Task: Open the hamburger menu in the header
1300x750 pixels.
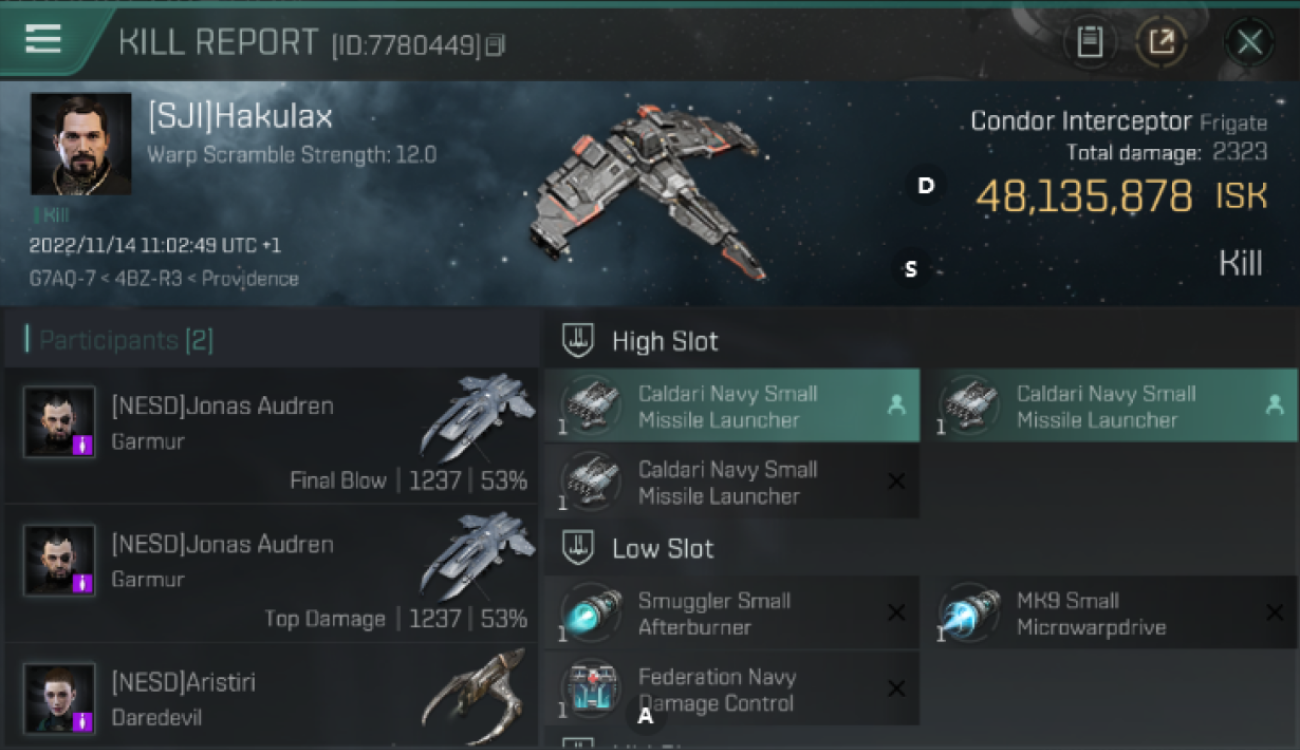Action: tap(43, 39)
